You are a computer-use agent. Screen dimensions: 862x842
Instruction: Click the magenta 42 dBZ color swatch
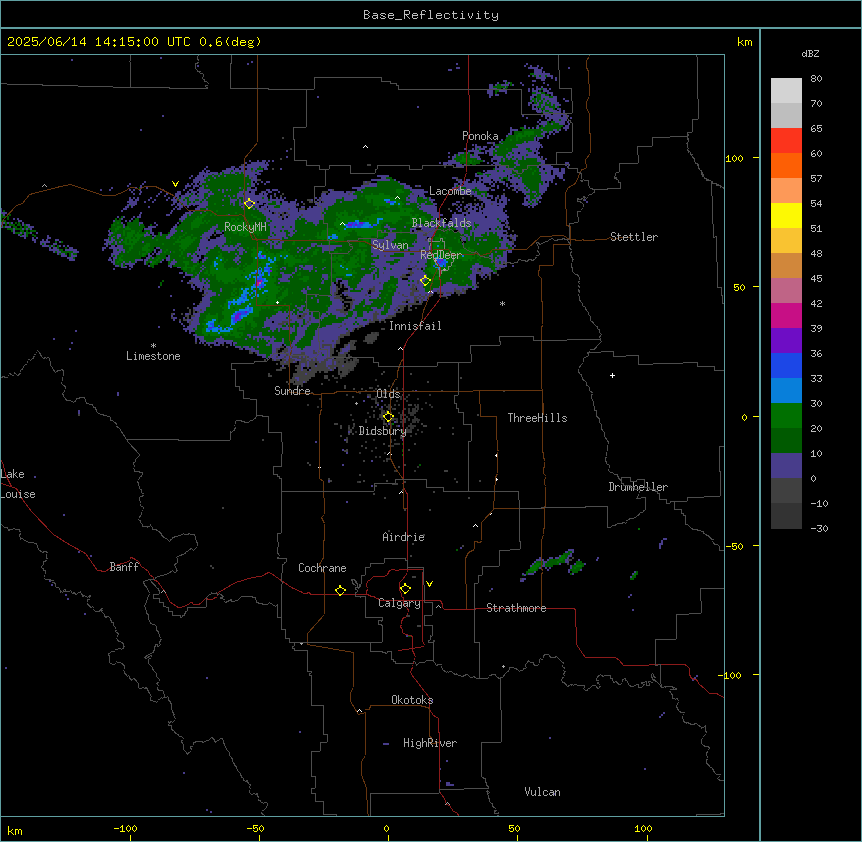pos(786,315)
